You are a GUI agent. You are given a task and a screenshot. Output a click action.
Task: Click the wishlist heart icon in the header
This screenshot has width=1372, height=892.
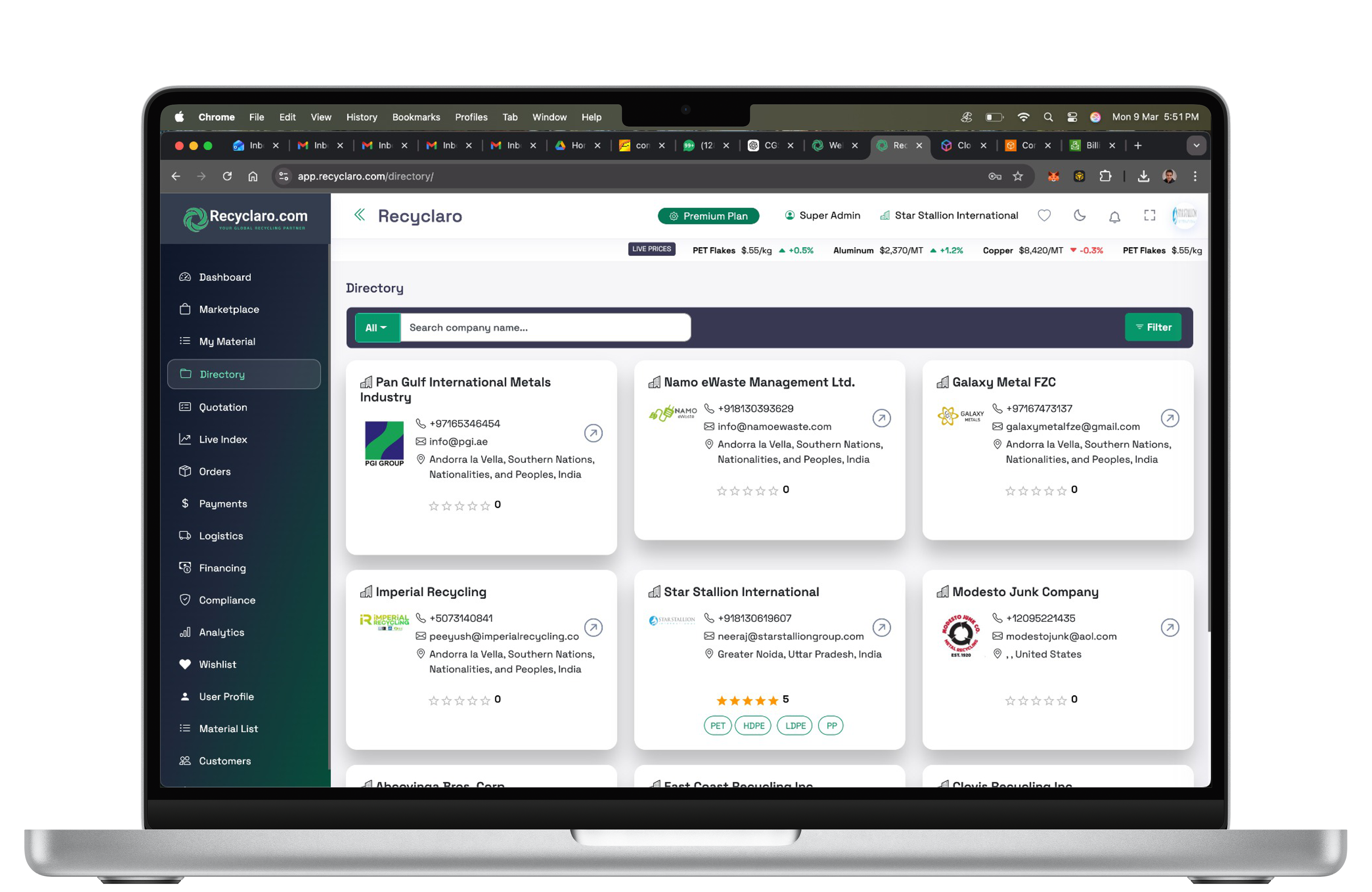(x=1044, y=216)
